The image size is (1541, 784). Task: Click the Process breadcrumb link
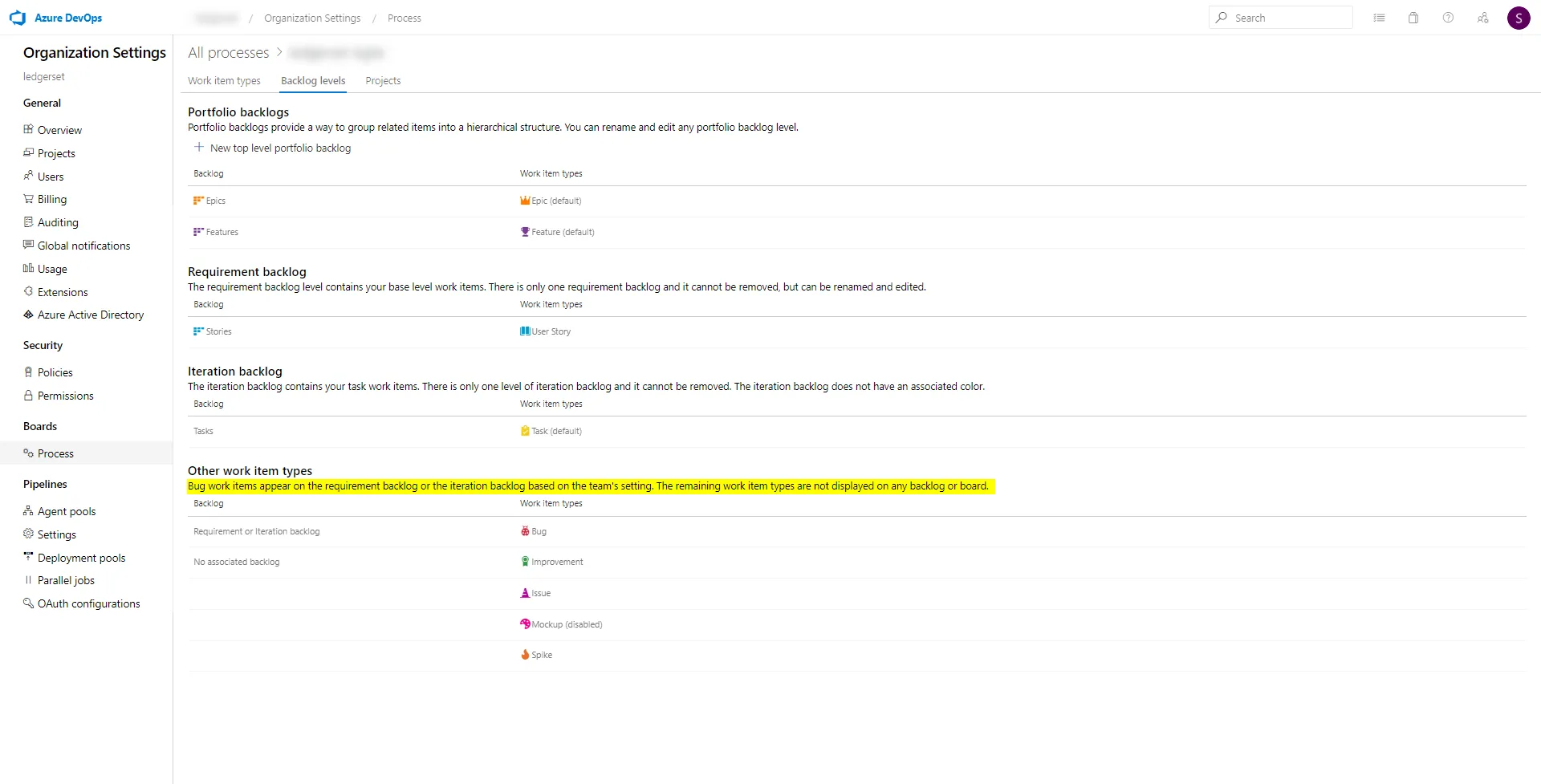pos(405,18)
